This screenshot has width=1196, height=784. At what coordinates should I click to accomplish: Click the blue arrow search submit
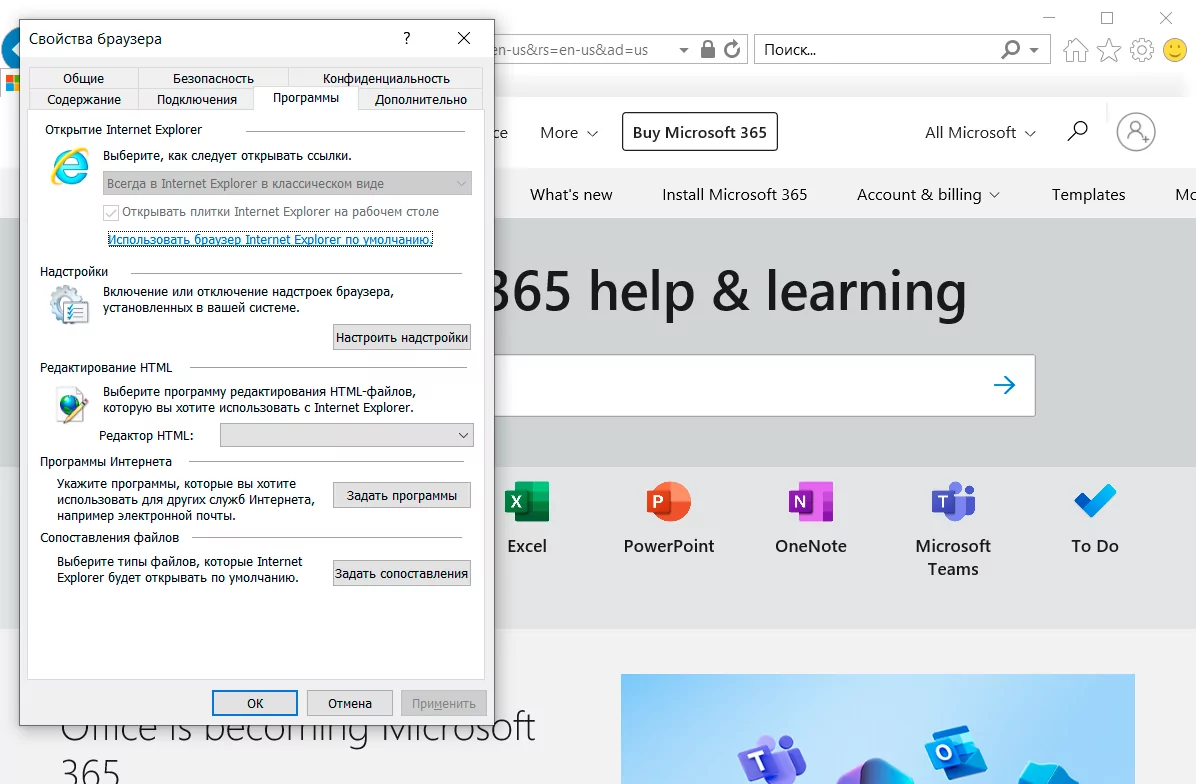click(1005, 385)
